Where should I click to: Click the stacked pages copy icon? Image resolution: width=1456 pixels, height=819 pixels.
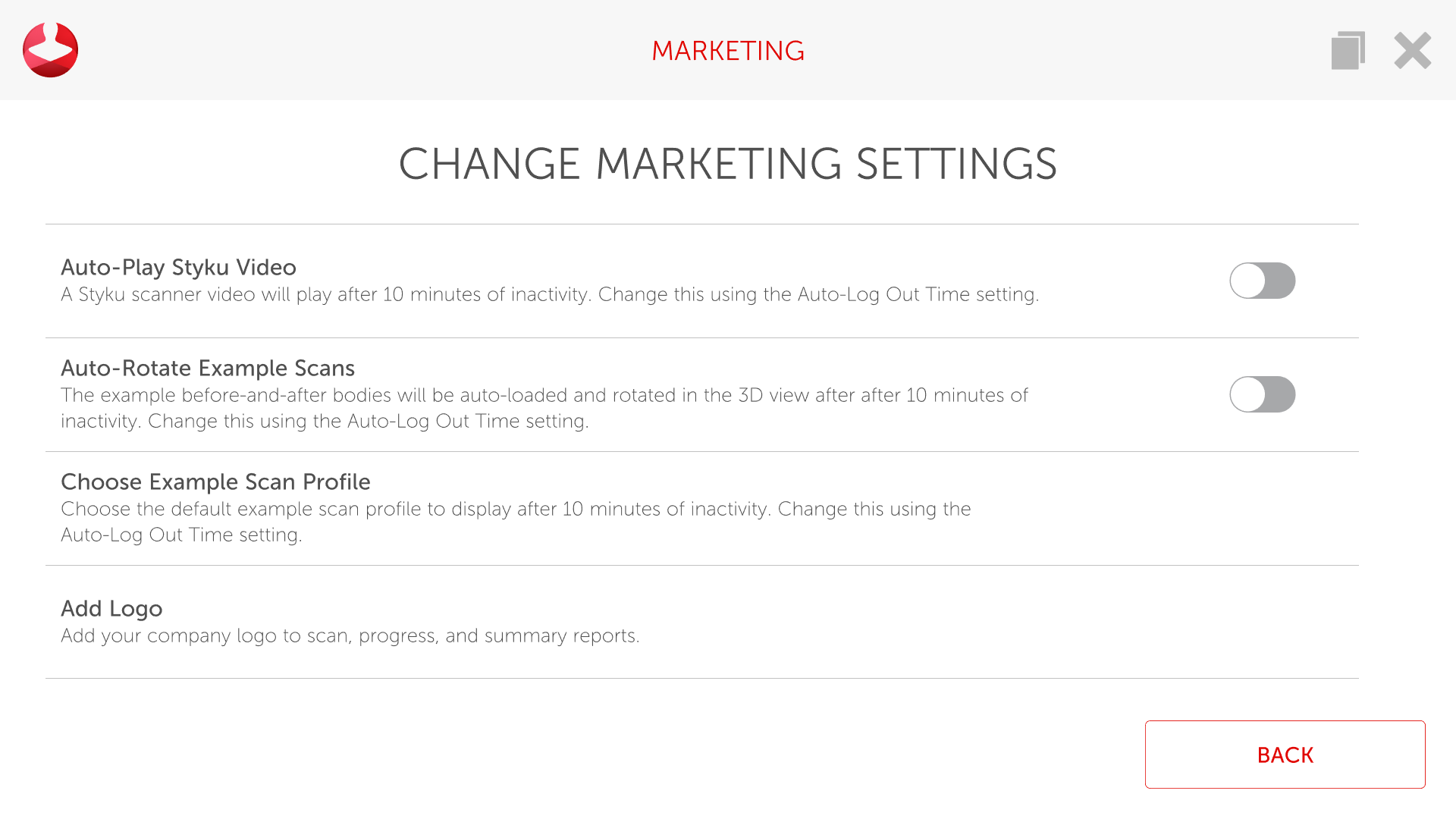click(1348, 50)
